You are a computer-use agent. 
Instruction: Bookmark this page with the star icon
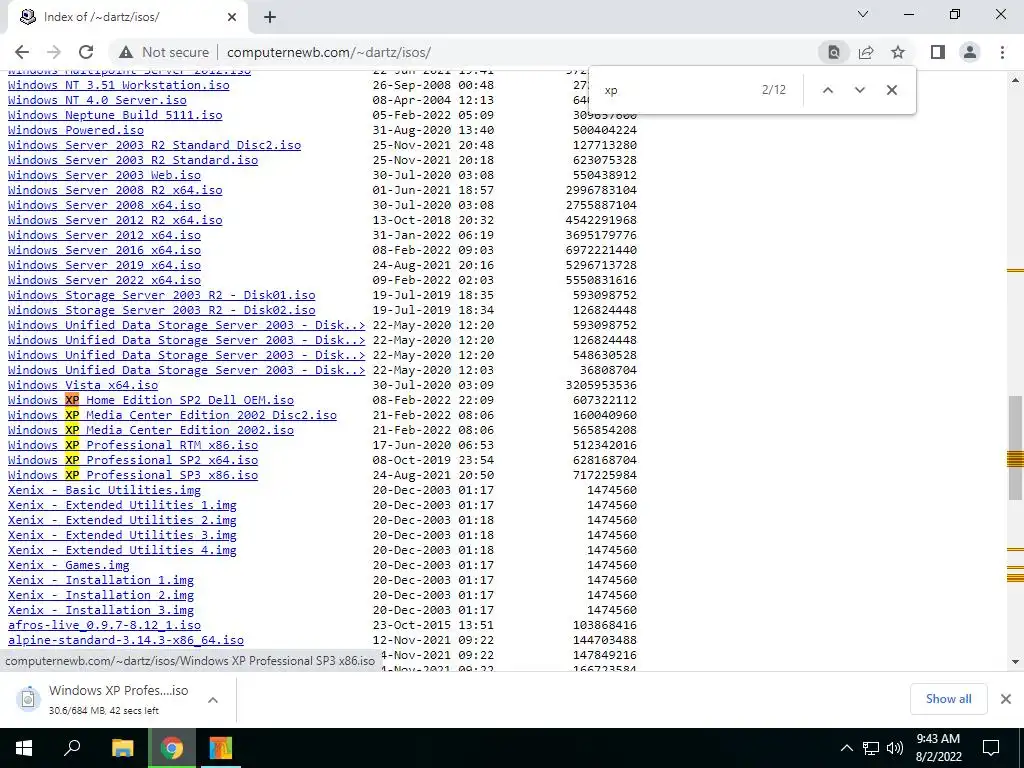(x=898, y=52)
